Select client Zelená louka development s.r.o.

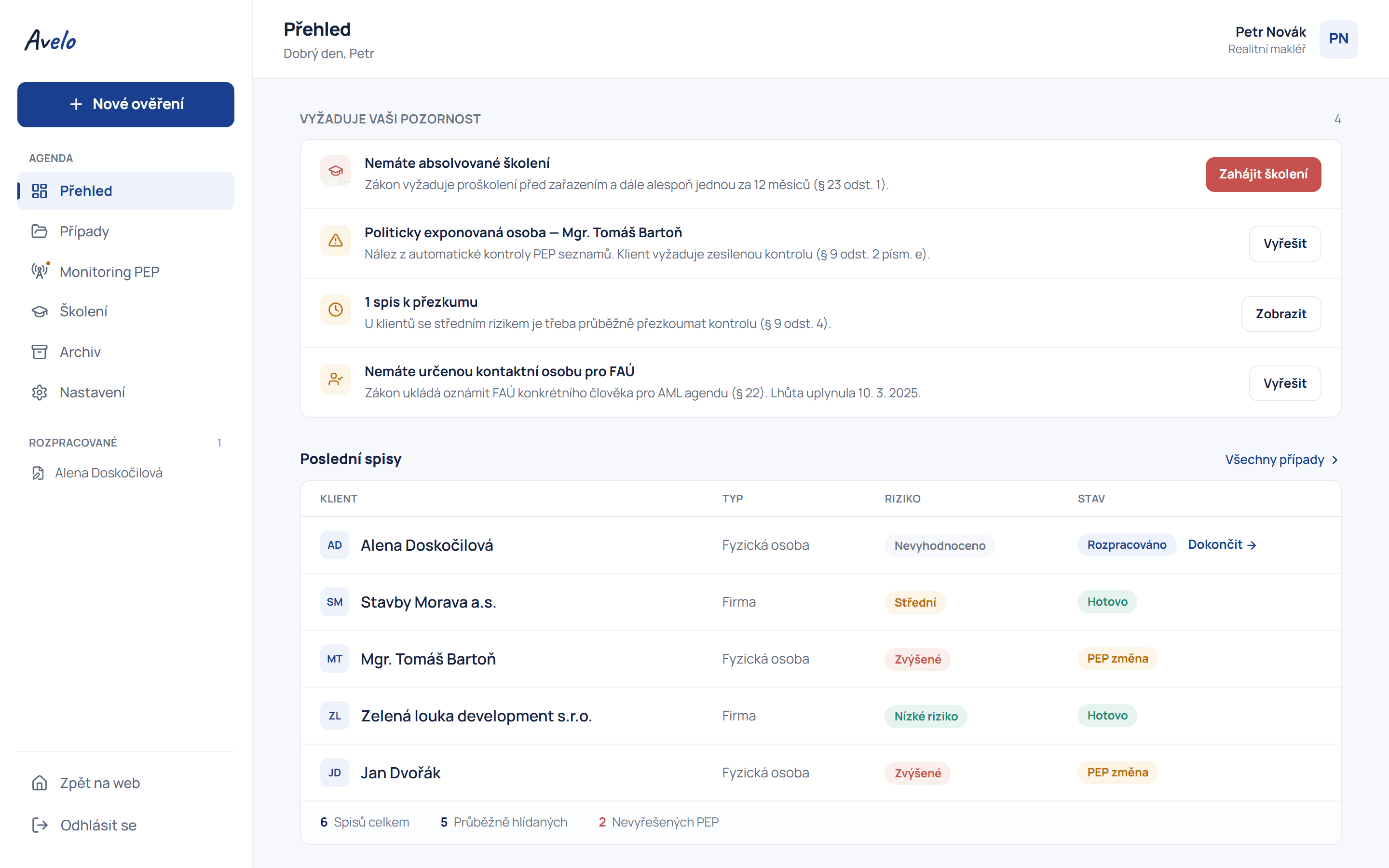820,715
